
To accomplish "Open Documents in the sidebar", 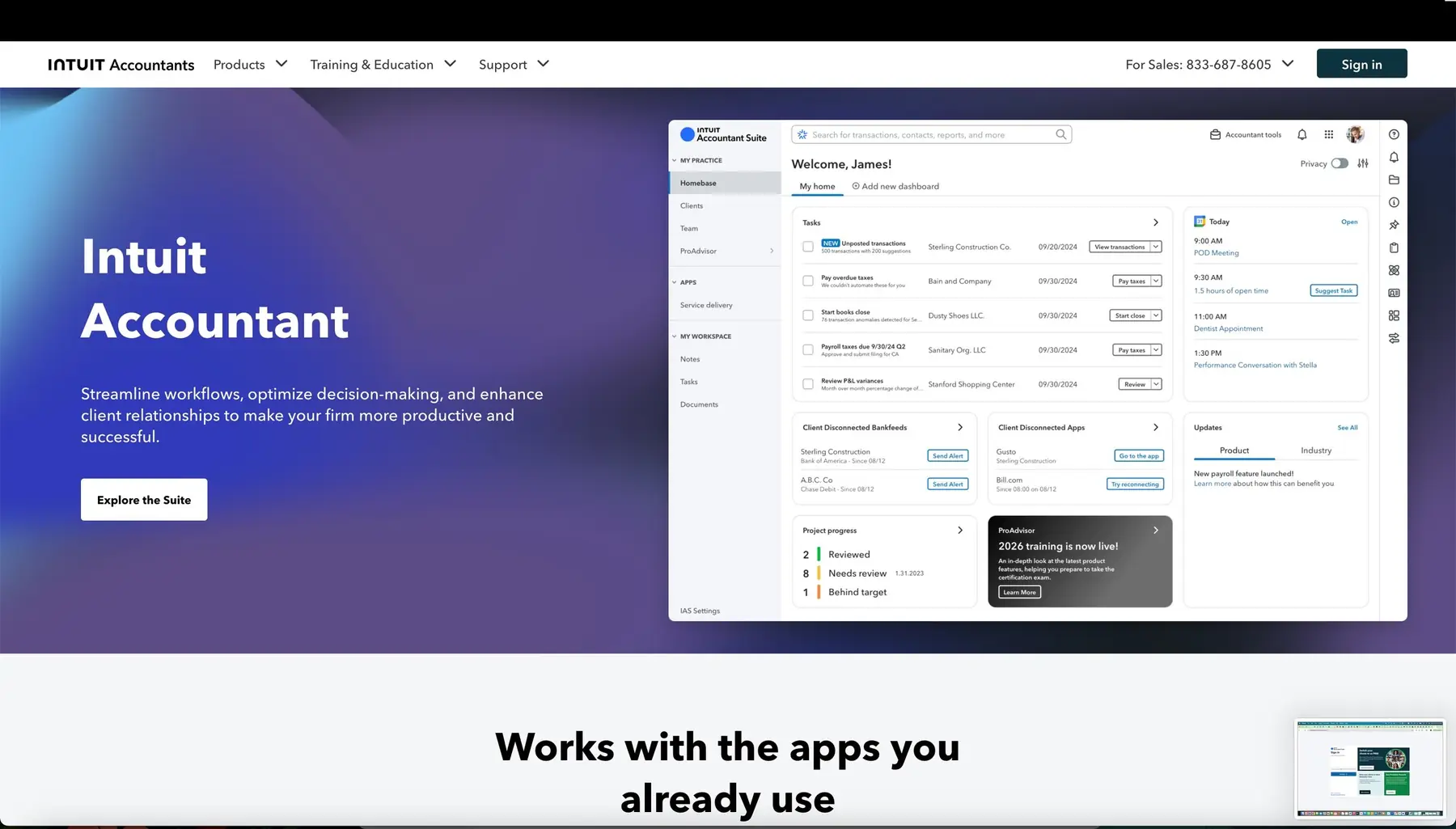I will 699,404.
